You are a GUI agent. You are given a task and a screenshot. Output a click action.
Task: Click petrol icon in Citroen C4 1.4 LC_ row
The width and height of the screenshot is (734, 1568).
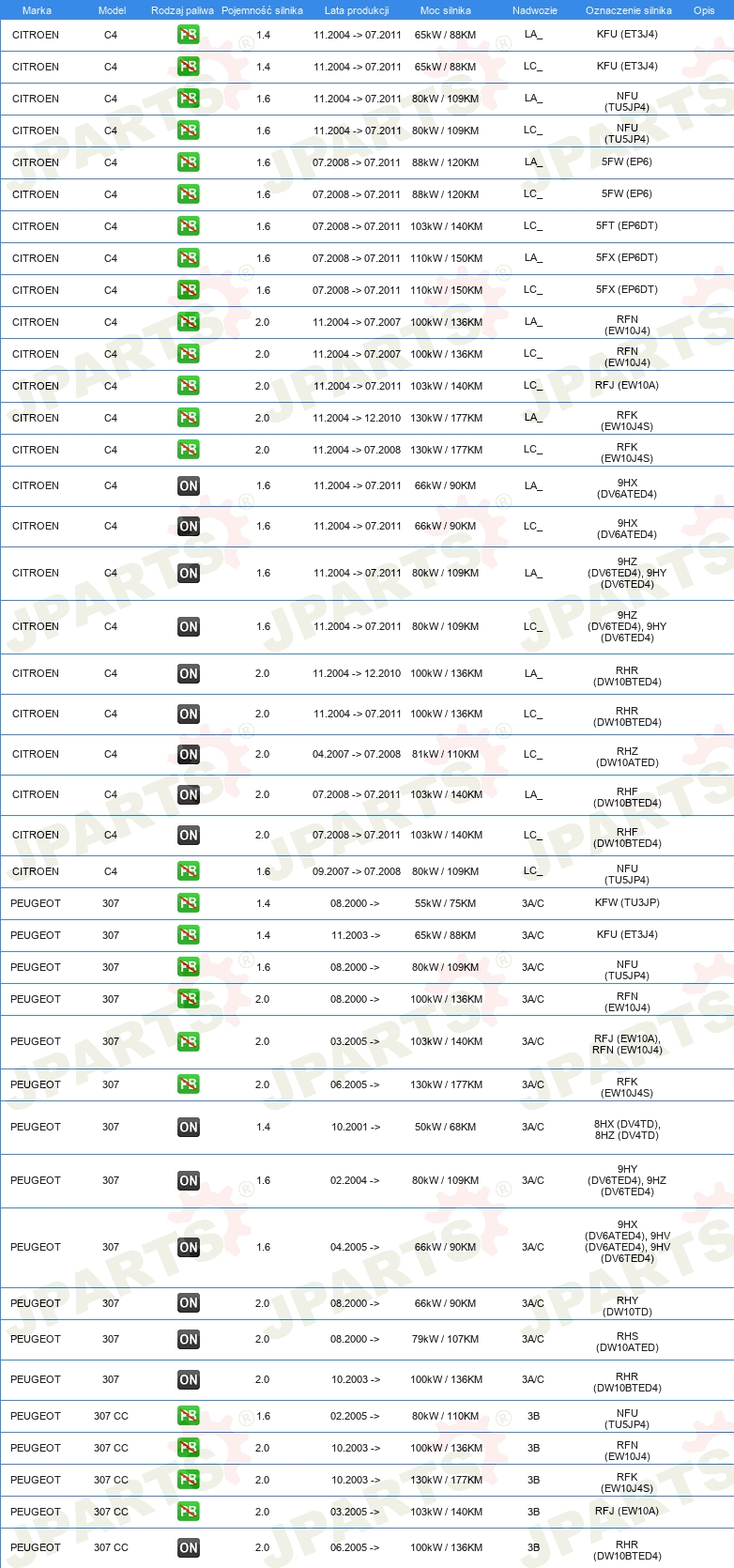(189, 67)
